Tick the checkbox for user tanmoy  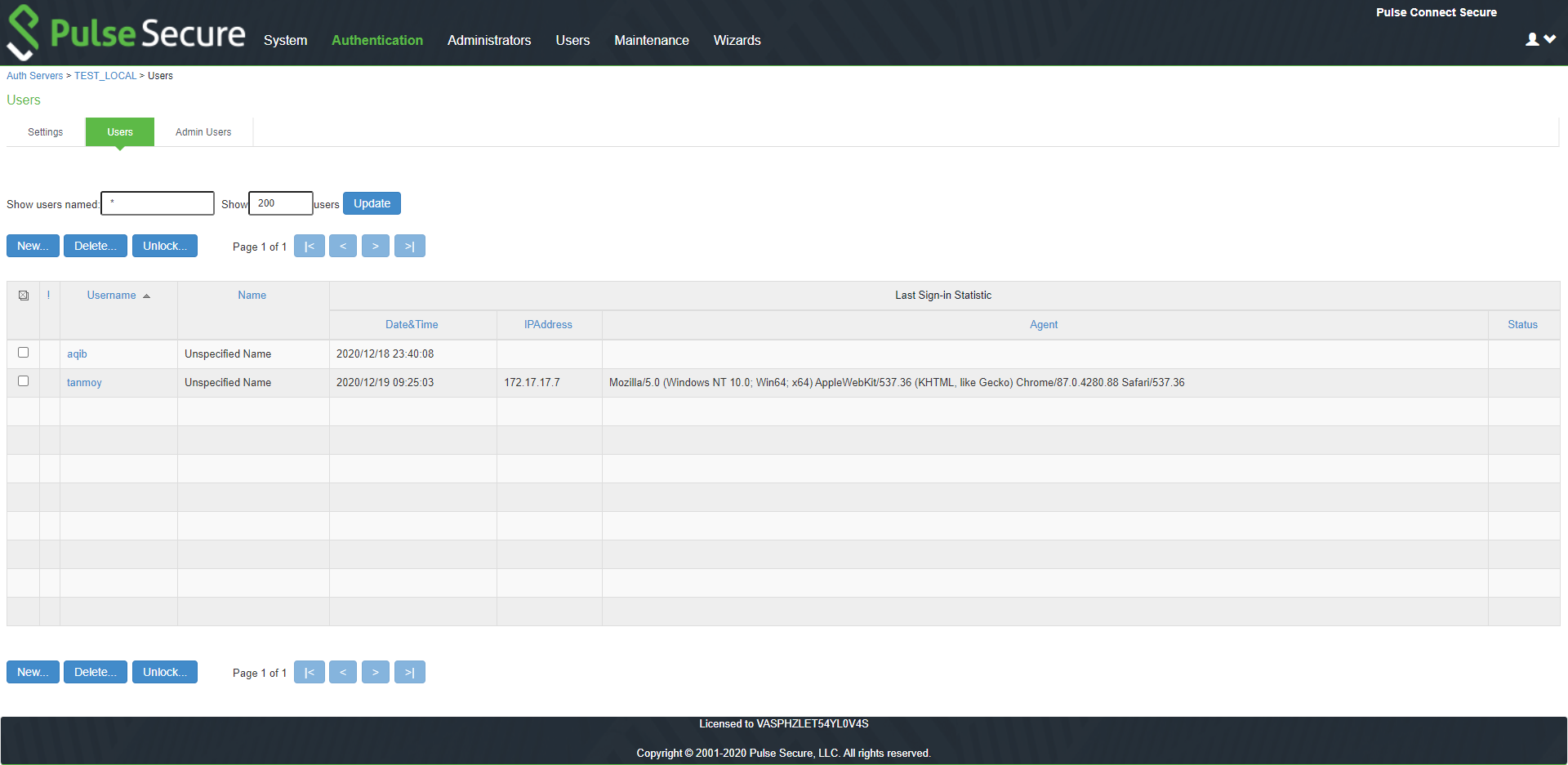click(24, 381)
